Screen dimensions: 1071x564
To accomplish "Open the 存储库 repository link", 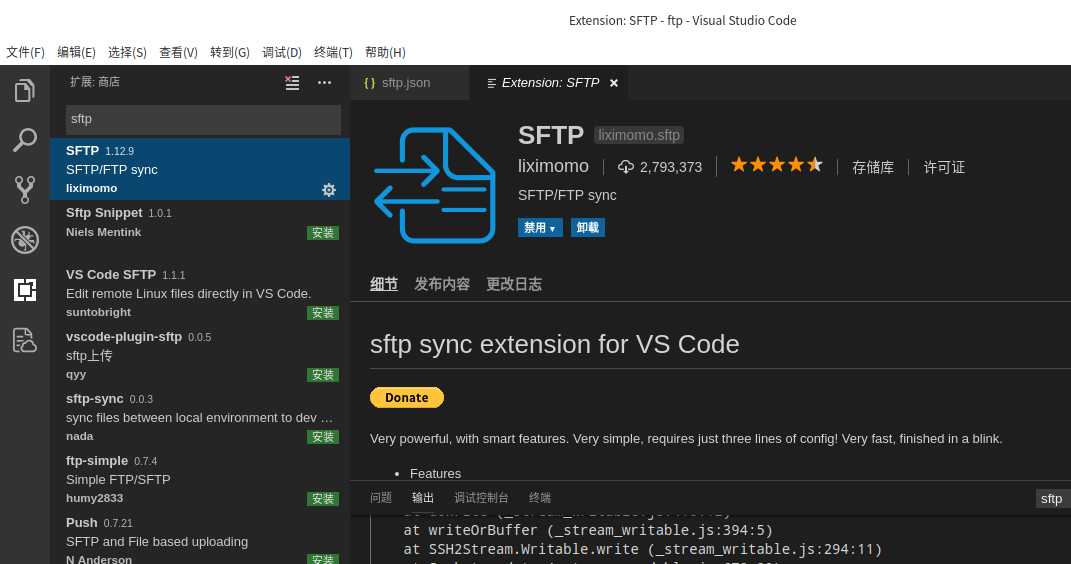I will coord(872,167).
